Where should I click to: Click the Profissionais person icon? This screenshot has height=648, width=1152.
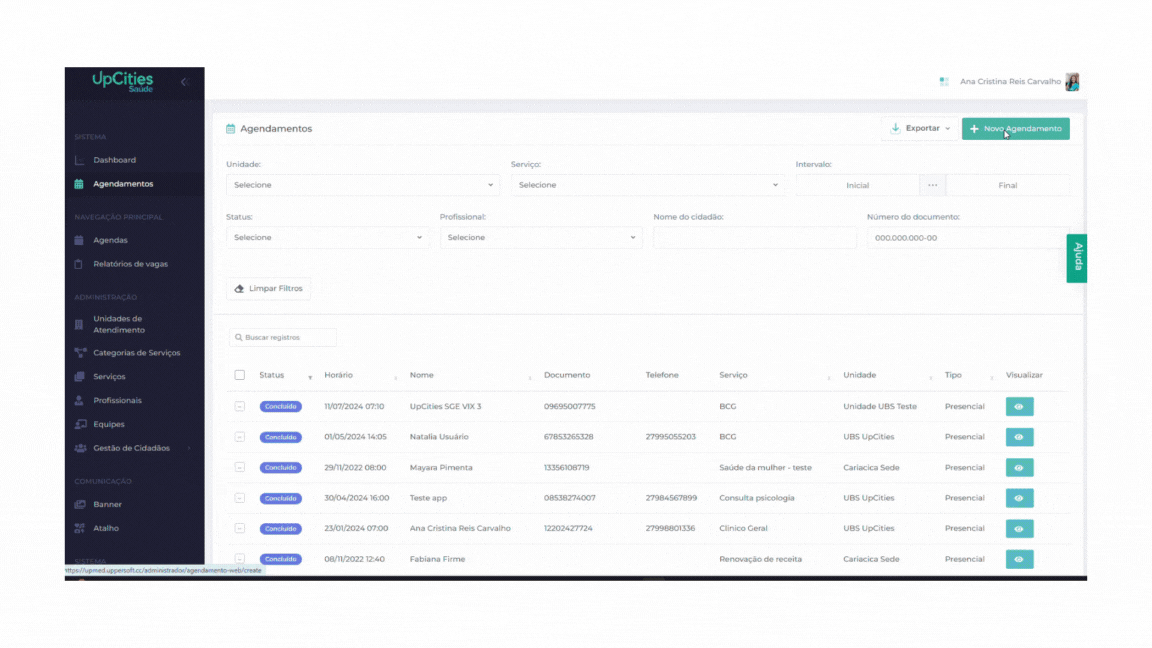coord(79,400)
